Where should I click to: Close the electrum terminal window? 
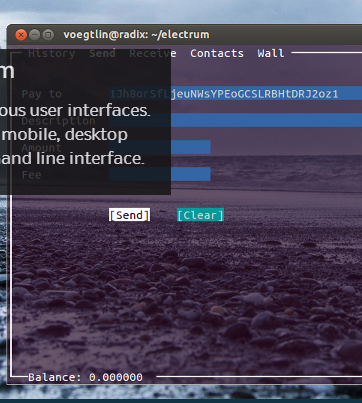coord(21,35)
